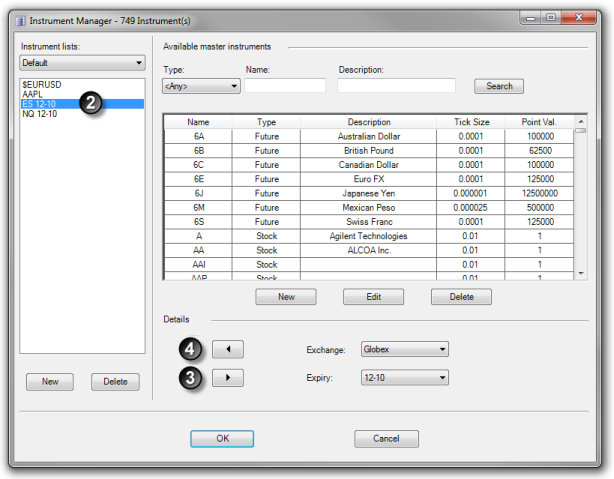This screenshot has height=479, width=614.
Task: Click the 0.000025 tick size cell
Action: click(471, 207)
